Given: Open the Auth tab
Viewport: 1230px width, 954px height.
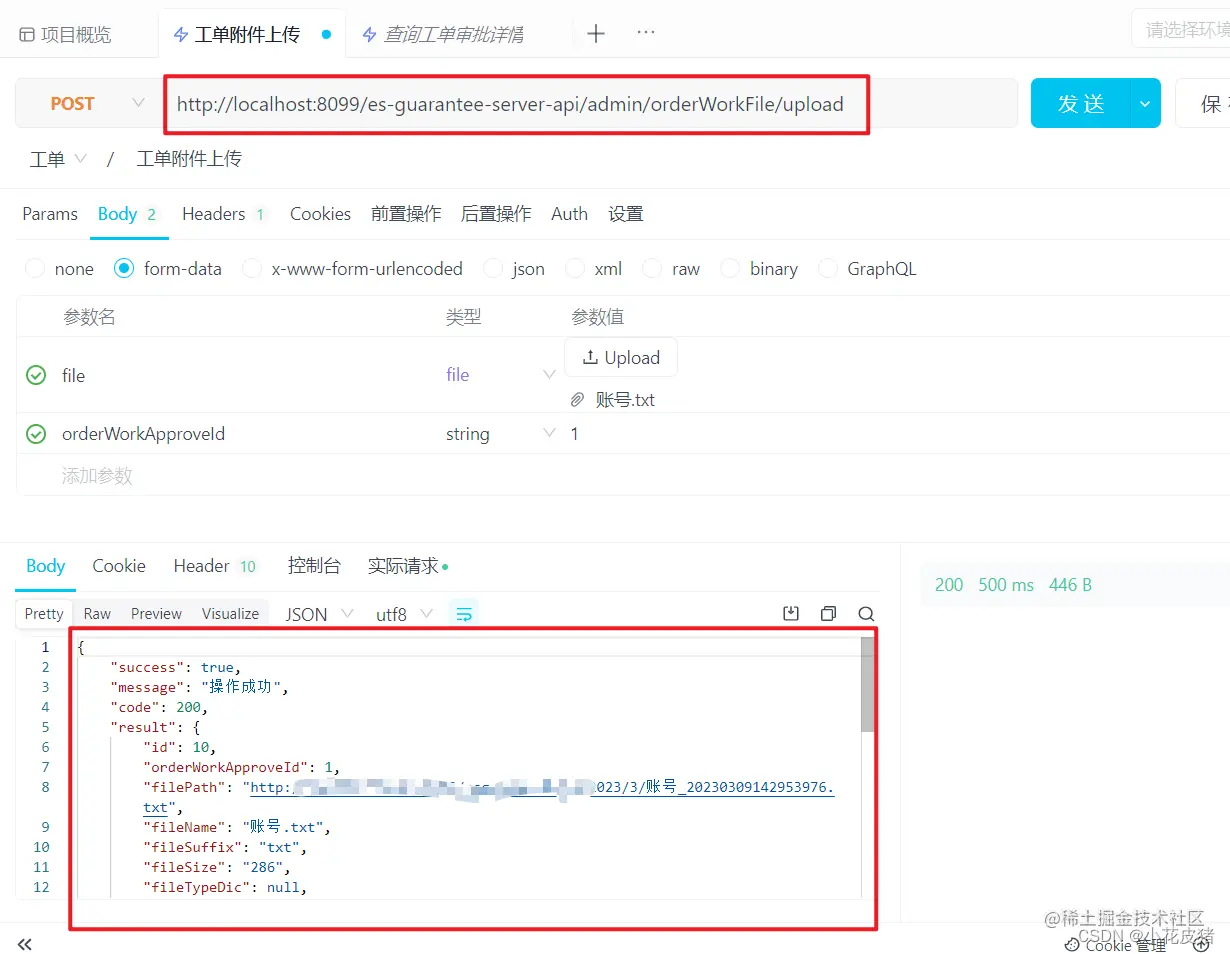Looking at the screenshot, I should [x=569, y=214].
